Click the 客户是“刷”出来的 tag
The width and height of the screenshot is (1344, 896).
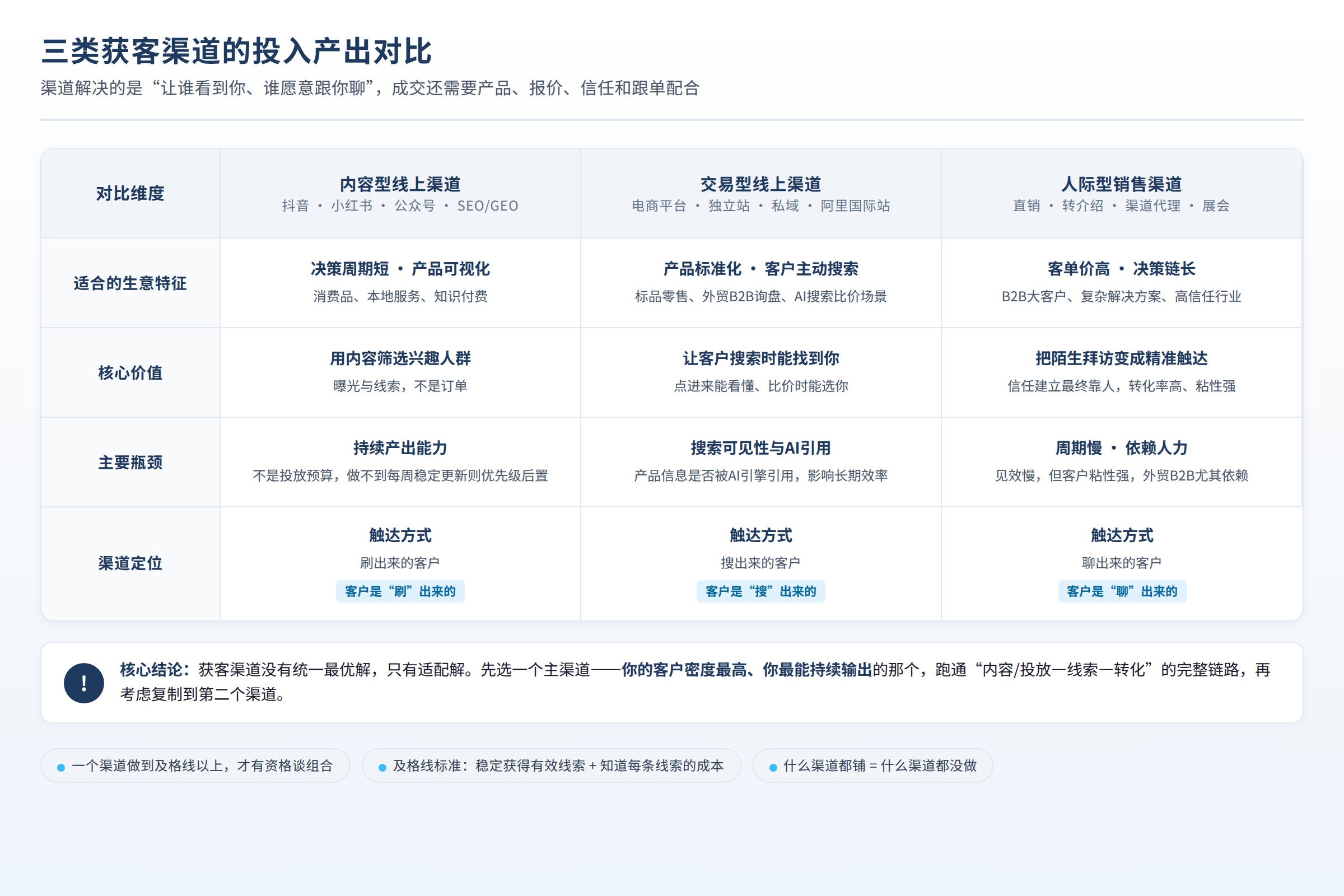click(x=400, y=591)
